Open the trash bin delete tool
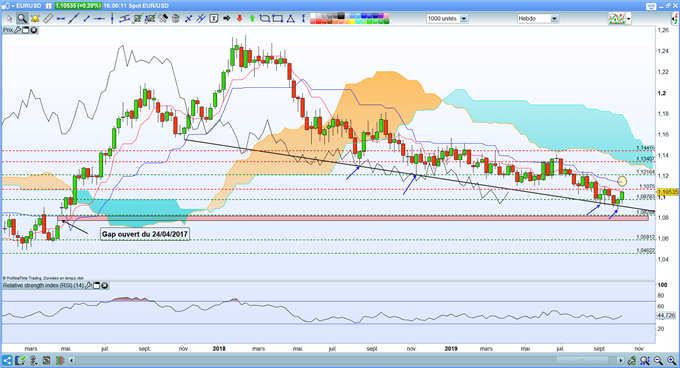This screenshot has width=680, height=368. coord(176,19)
